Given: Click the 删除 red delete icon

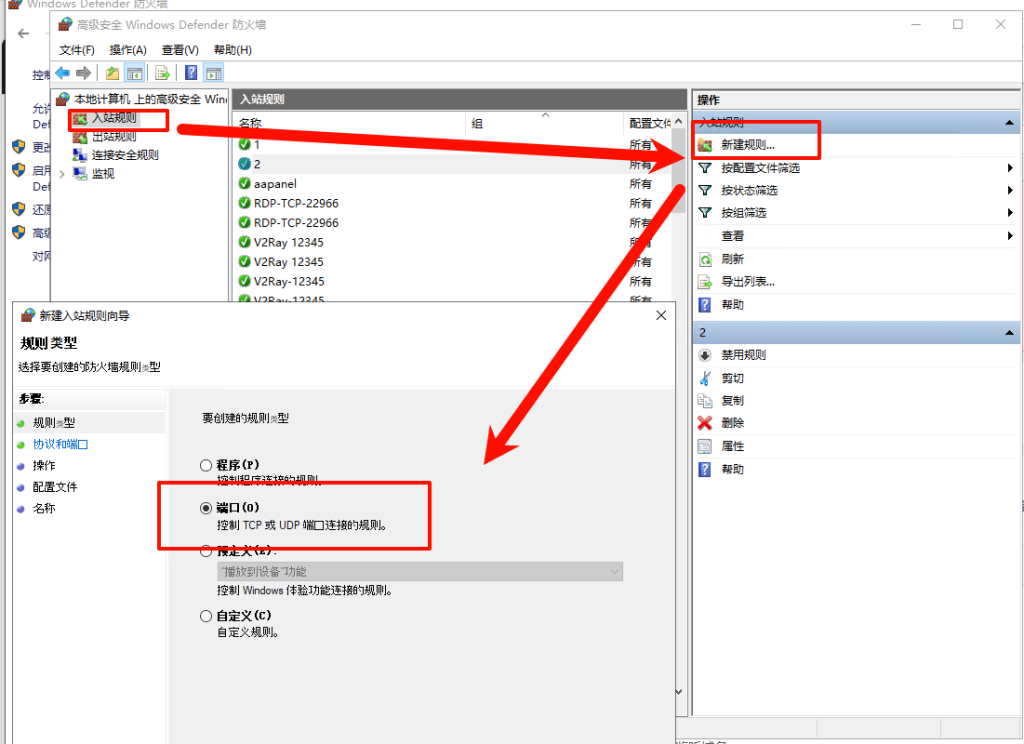Looking at the screenshot, I should [707, 422].
